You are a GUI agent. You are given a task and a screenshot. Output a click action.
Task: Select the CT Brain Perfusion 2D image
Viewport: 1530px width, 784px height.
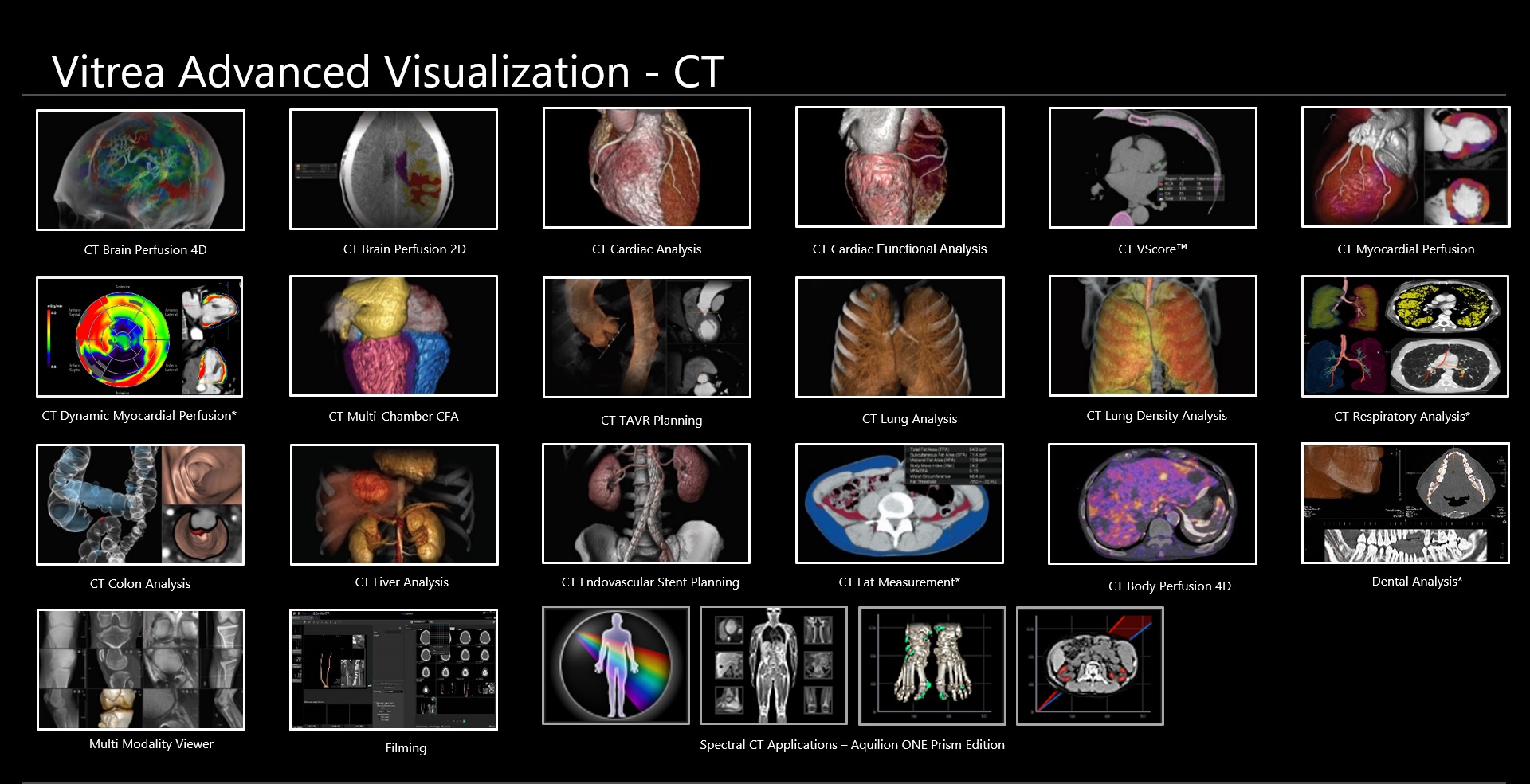point(394,169)
